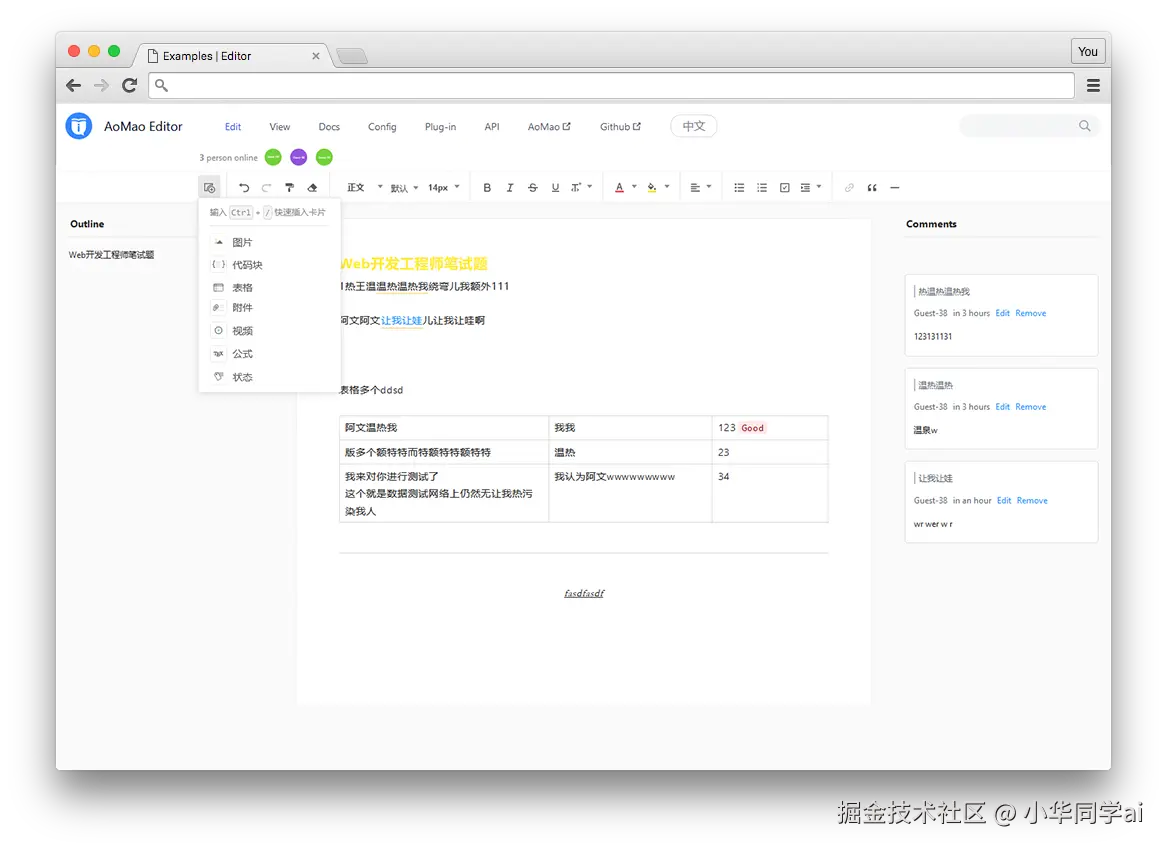Remove the comment reading 123131131
Image resolution: width=1167 pixels, height=850 pixels.
[x=1031, y=313]
